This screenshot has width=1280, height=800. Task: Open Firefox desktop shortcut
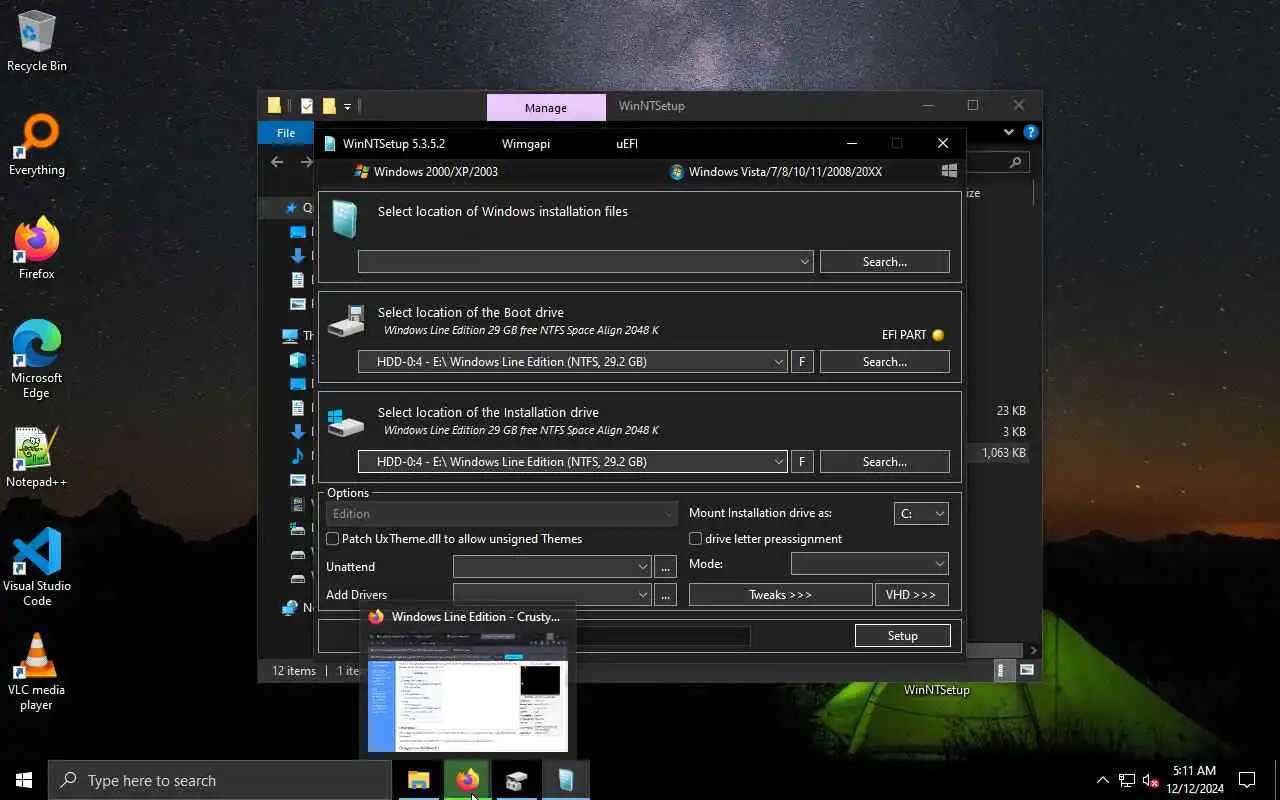coord(37,249)
